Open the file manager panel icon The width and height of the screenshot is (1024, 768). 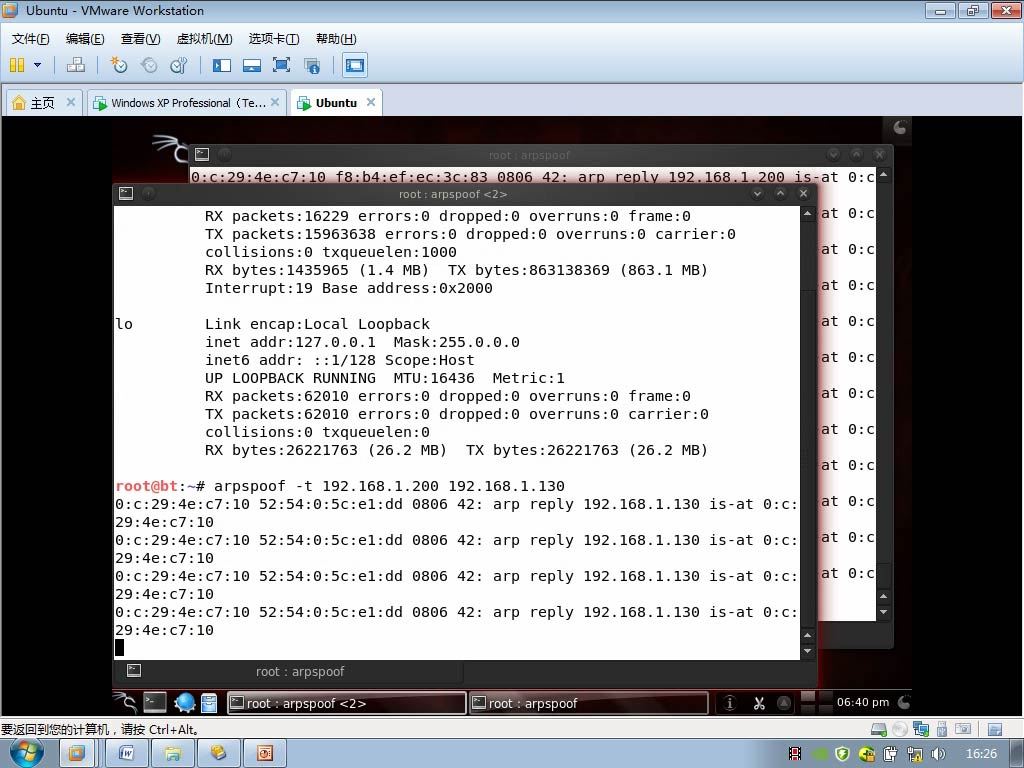pyautogui.click(x=209, y=703)
